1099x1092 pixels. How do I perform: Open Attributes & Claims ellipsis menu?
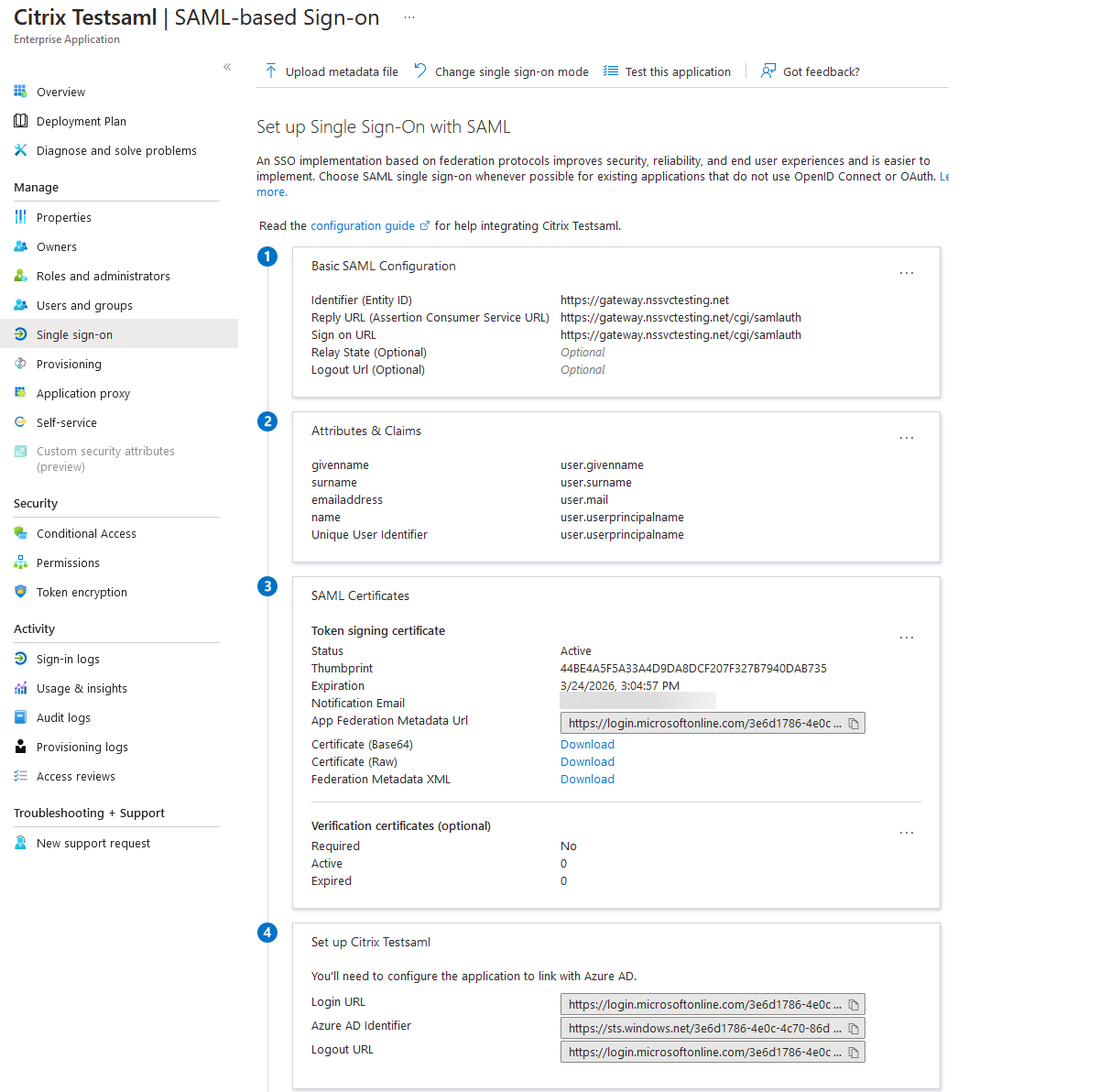pyautogui.click(x=907, y=438)
